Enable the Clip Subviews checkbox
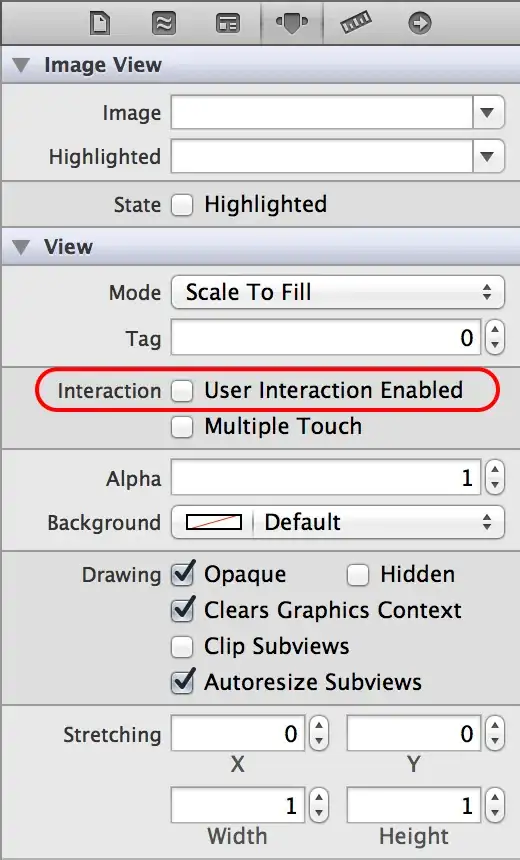Image resolution: width=520 pixels, height=860 pixels. point(182,647)
